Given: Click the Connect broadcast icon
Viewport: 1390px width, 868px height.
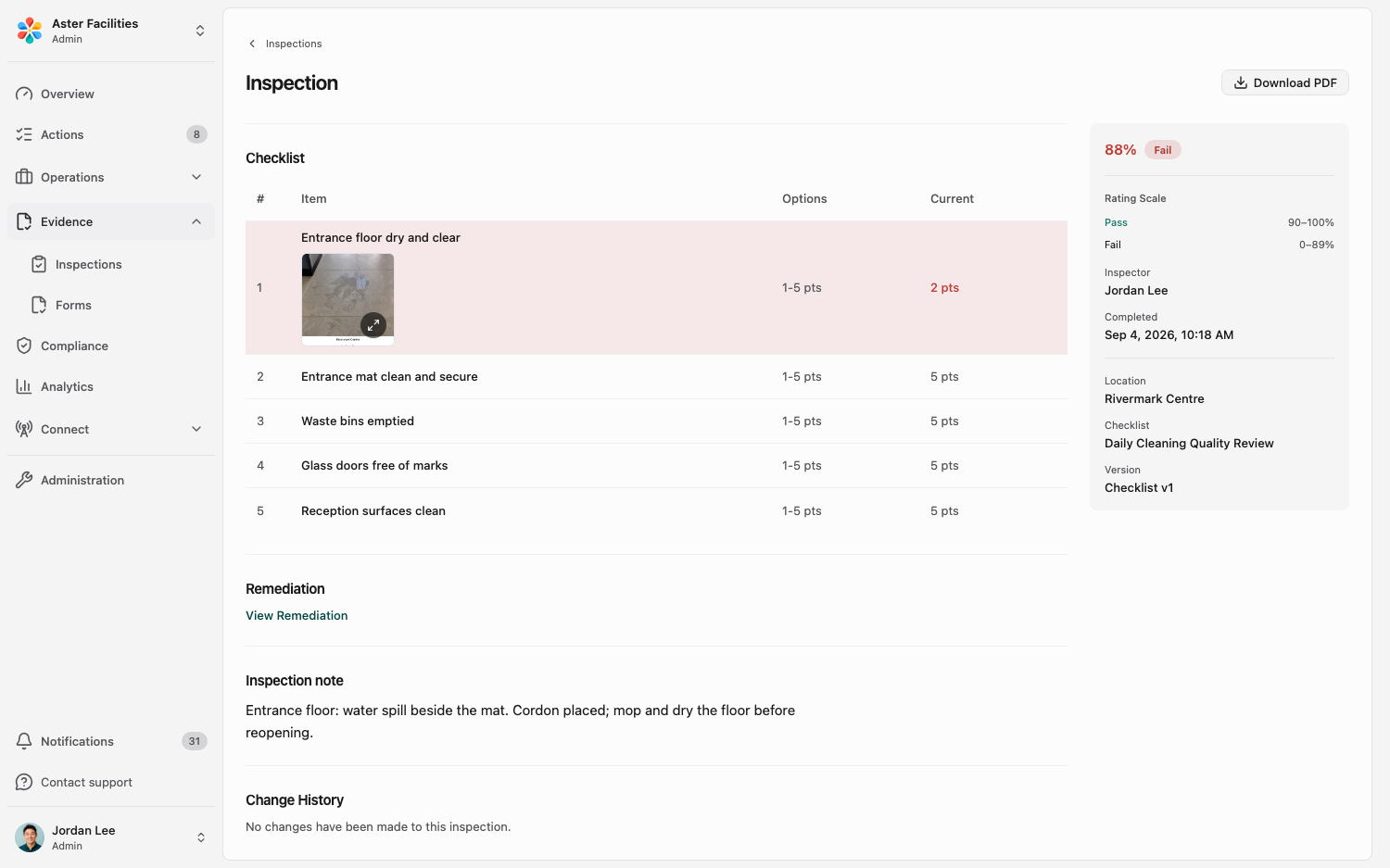Looking at the screenshot, I should pos(24,429).
